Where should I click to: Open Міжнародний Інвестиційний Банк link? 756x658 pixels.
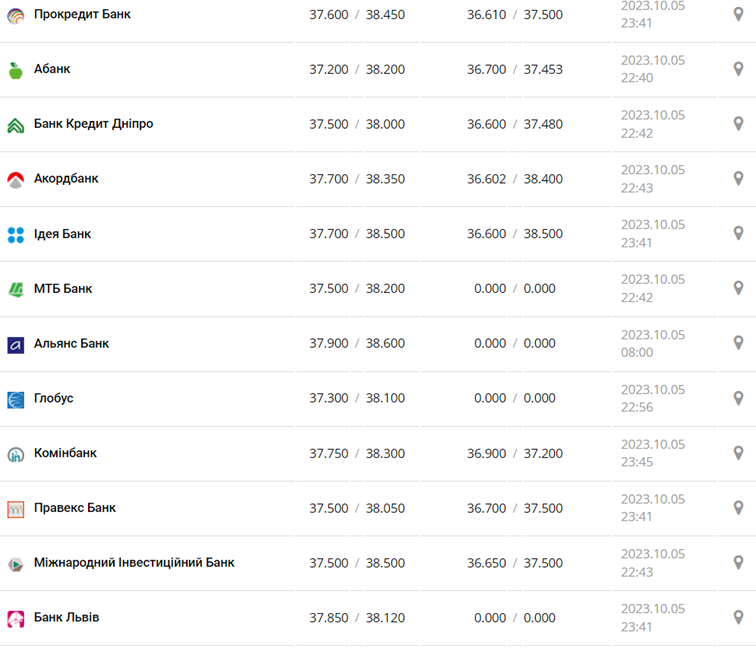coord(134,562)
